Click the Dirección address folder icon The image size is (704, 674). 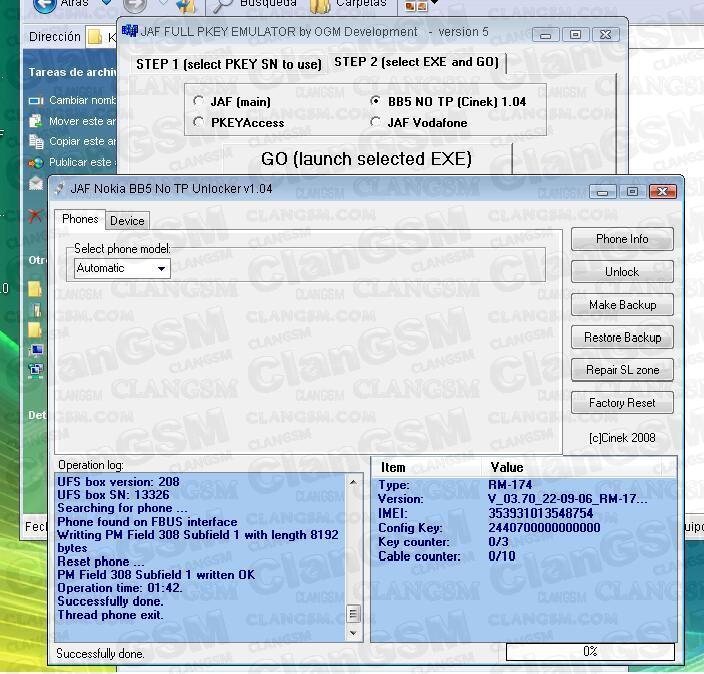coord(95,37)
